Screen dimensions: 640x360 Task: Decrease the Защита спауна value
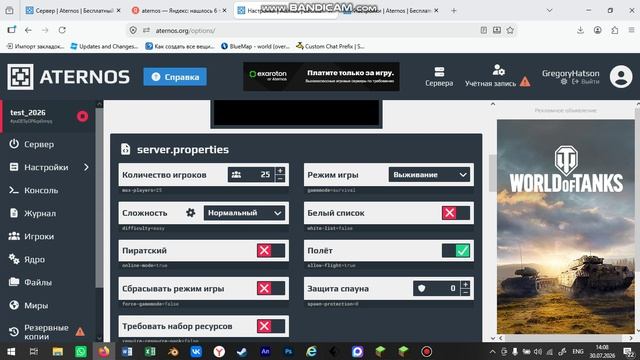465,292
